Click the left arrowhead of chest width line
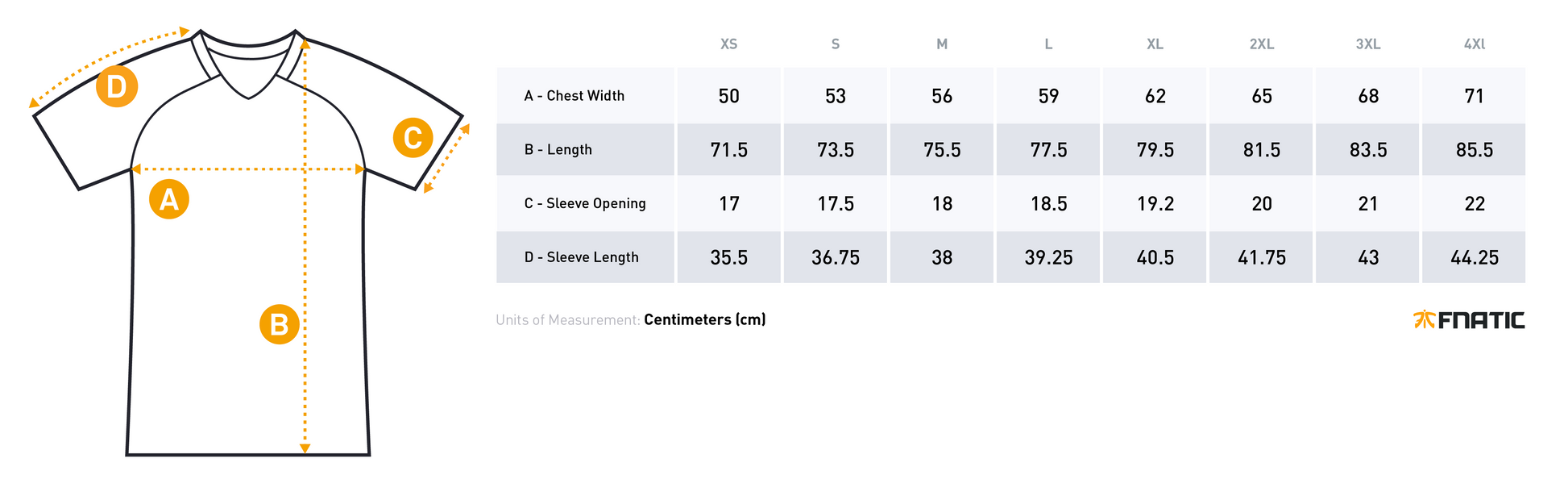1568x496 pixels. [x=136, y=169]
